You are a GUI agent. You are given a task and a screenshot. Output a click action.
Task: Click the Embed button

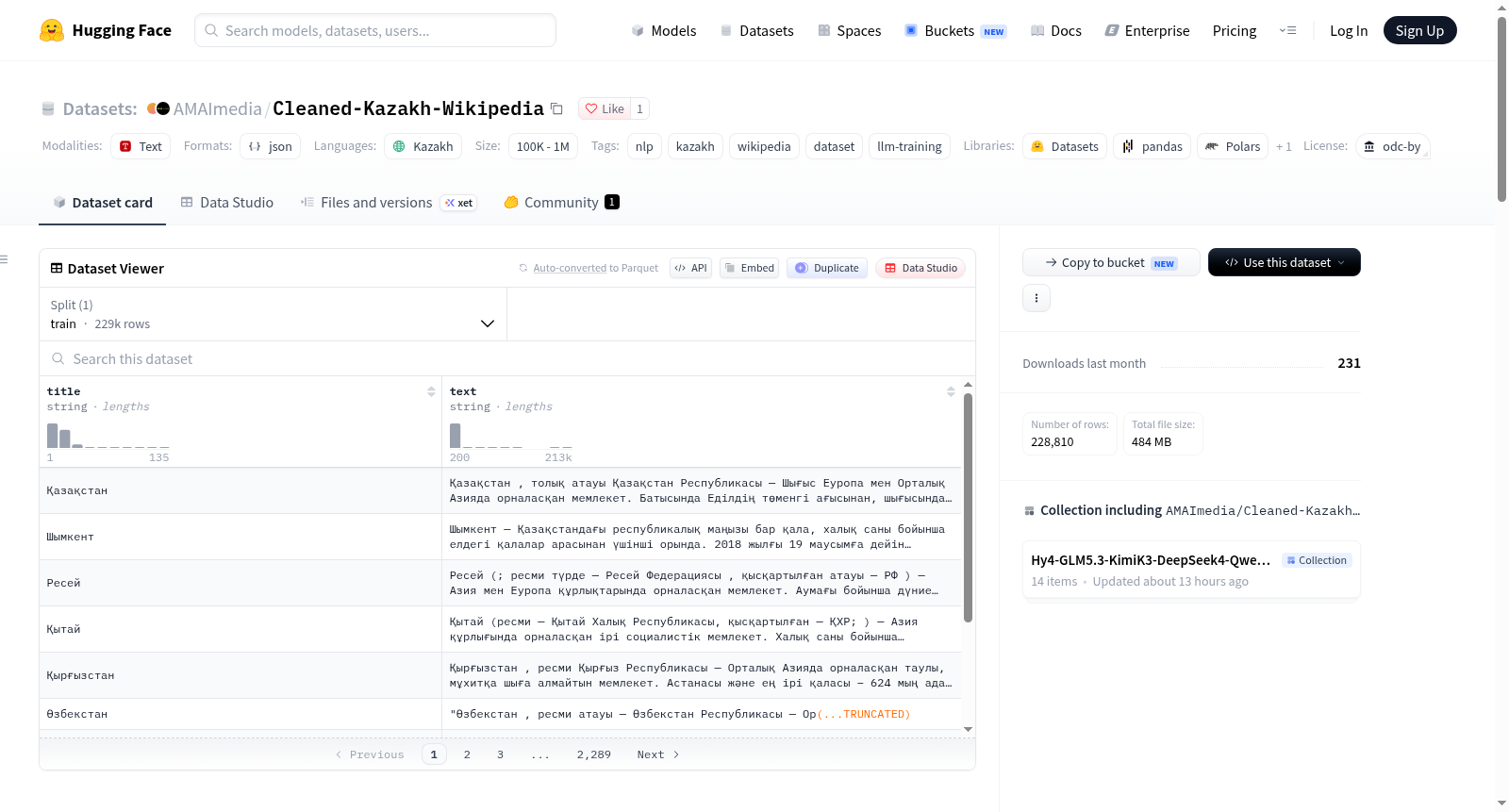coord(749,268)
